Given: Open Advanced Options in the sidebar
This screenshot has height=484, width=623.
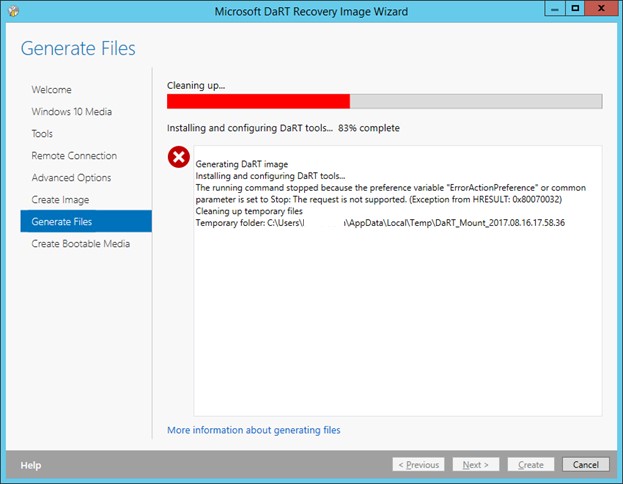Looking at the screenshot, I should 71,178.
